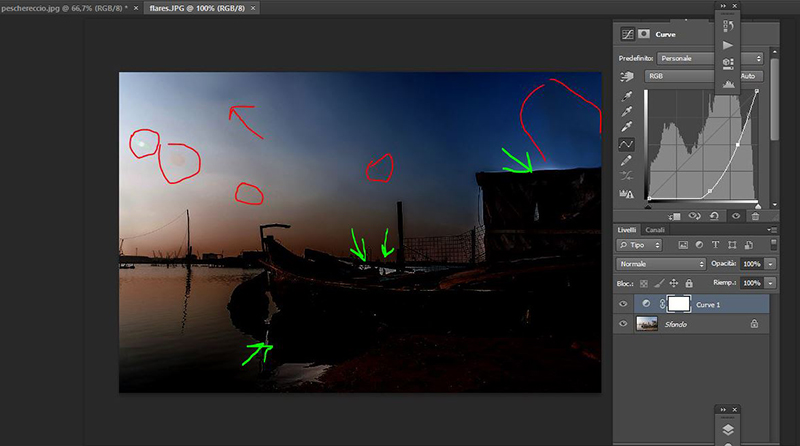Switch to the Canali tab
Screen dimensions: 800x446
pos(655,230)
